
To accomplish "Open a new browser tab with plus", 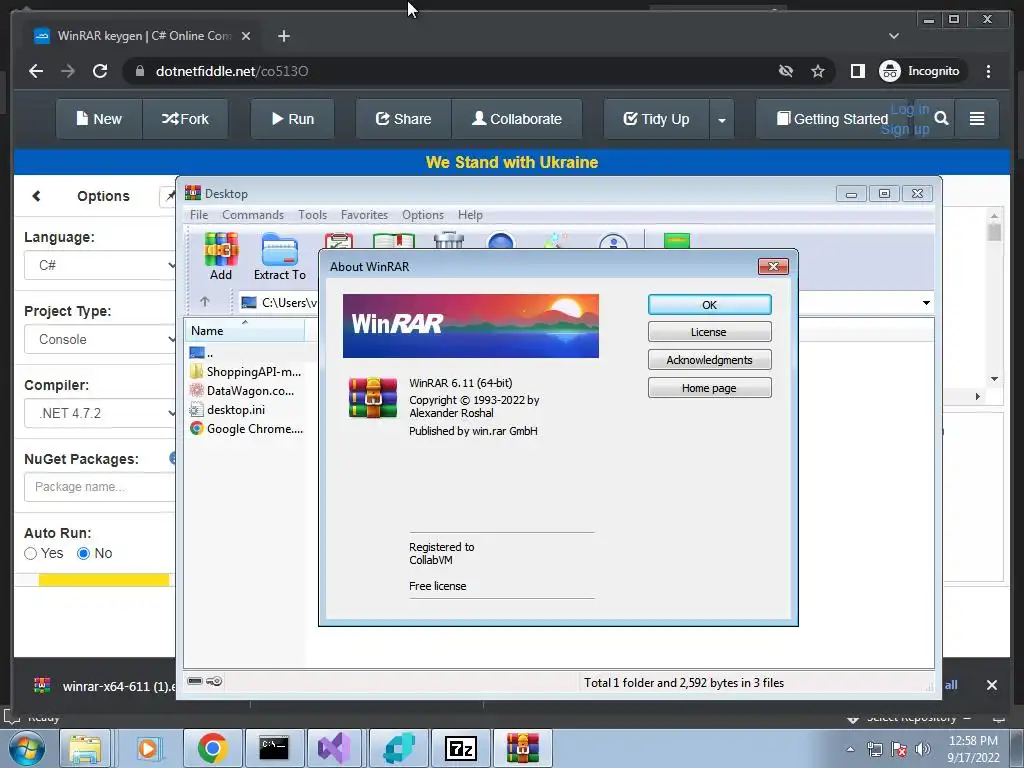I will [283, 36].
